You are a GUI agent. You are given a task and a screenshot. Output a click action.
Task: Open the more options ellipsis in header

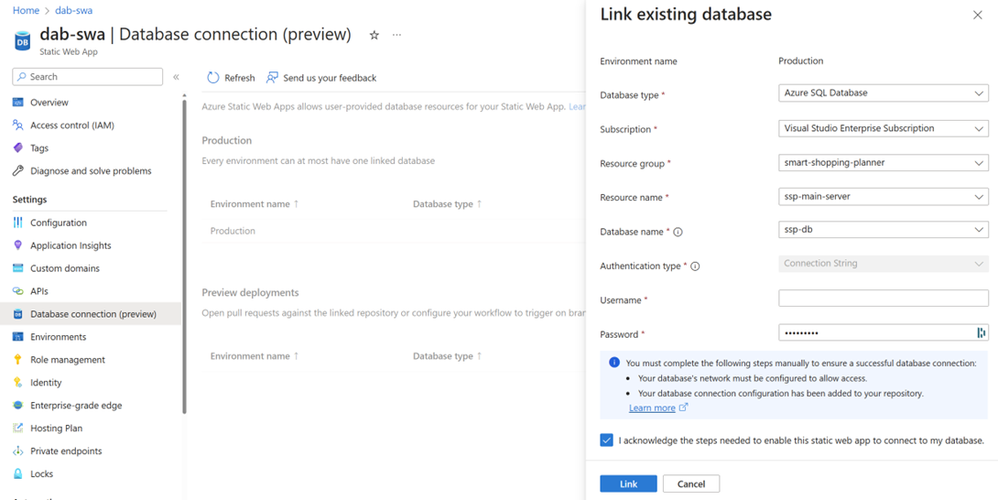click(x=397, y=35)
